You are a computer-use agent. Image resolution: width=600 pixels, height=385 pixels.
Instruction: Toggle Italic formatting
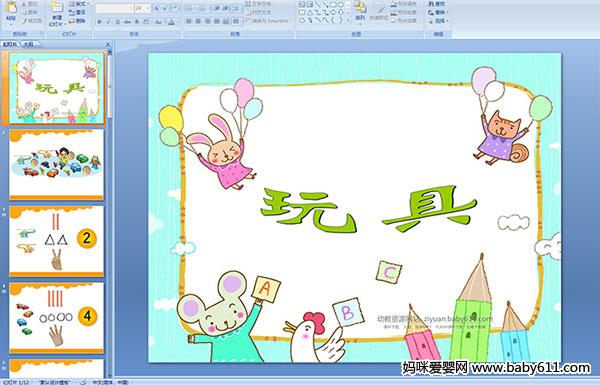pos(109,22)
